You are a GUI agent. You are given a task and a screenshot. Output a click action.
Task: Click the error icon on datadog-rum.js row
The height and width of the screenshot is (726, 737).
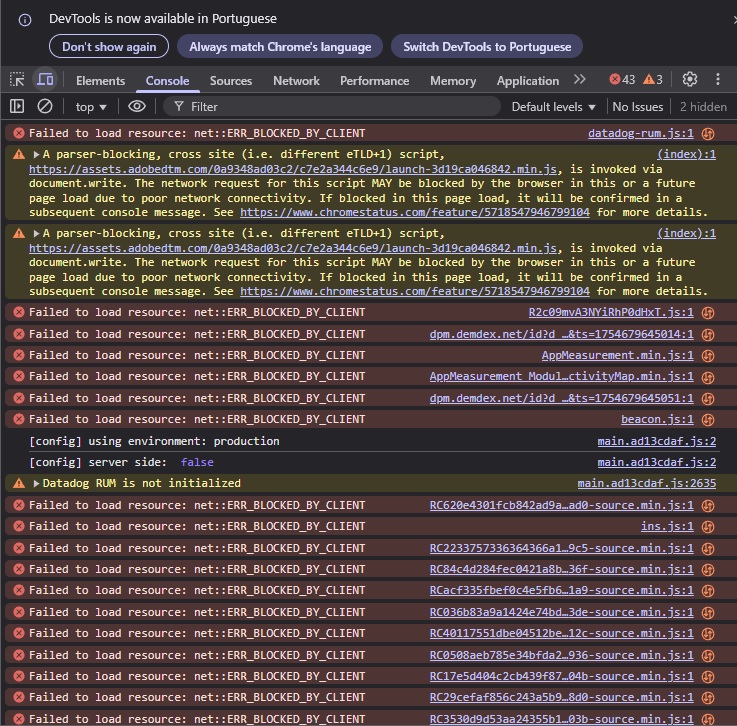[19, 133]
